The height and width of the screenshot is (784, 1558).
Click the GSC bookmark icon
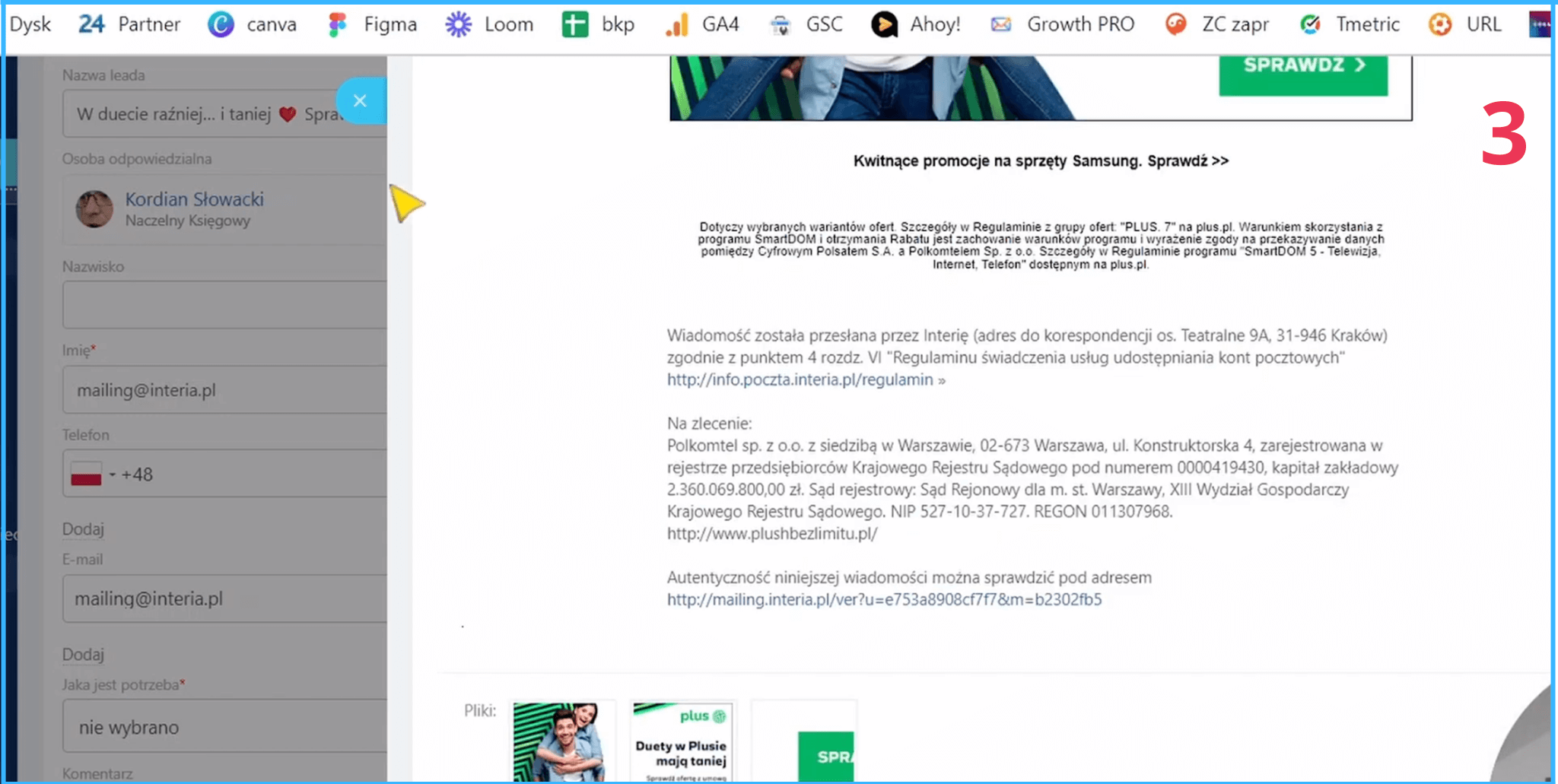pos(781,24)
